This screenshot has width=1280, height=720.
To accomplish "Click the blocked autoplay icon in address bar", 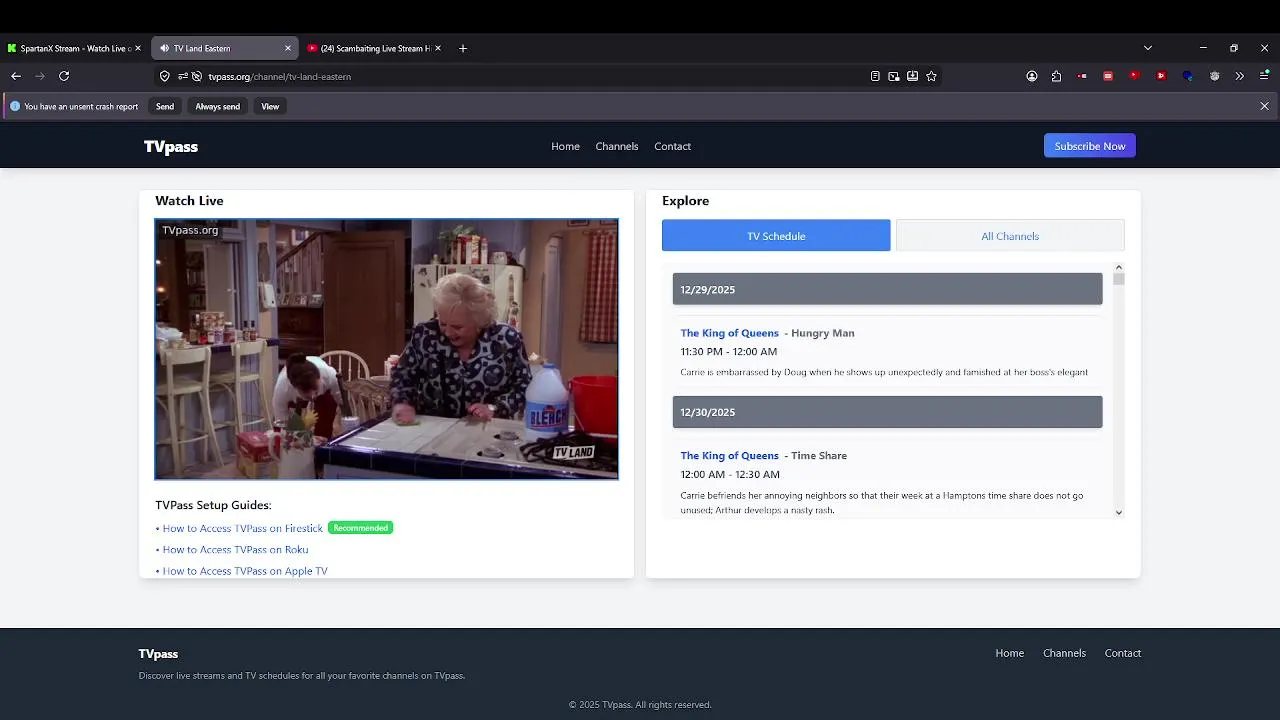I will pos(197,76).
